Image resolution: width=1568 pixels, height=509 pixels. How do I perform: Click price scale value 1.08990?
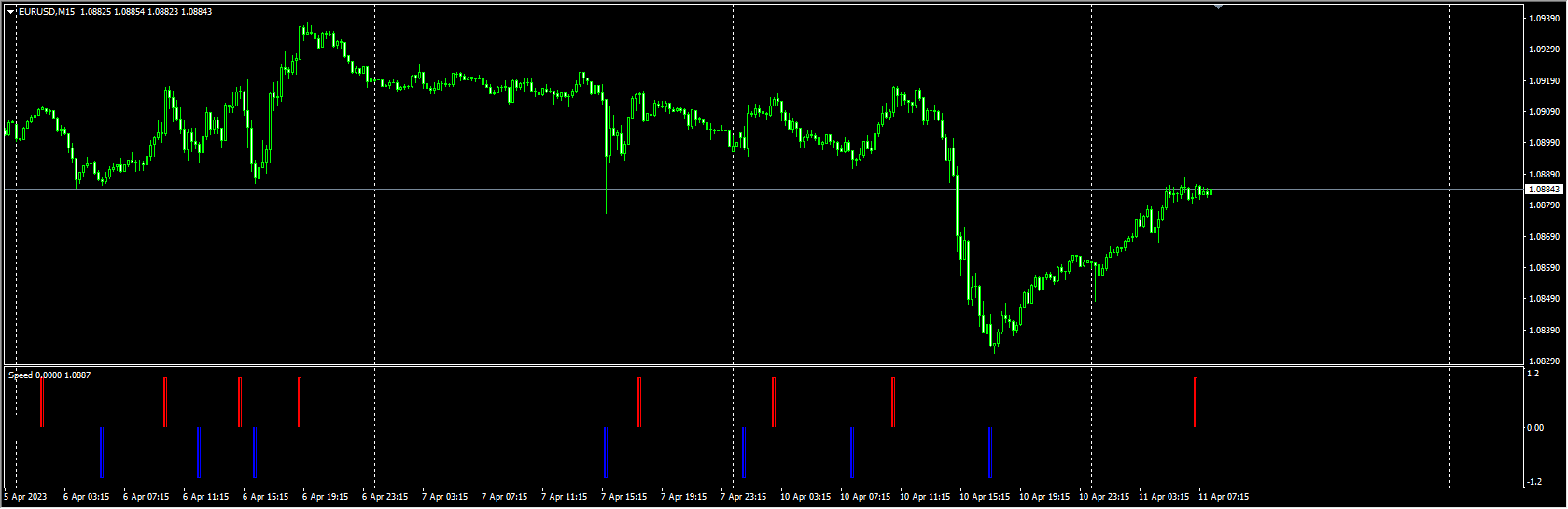tap(1544, 143)
